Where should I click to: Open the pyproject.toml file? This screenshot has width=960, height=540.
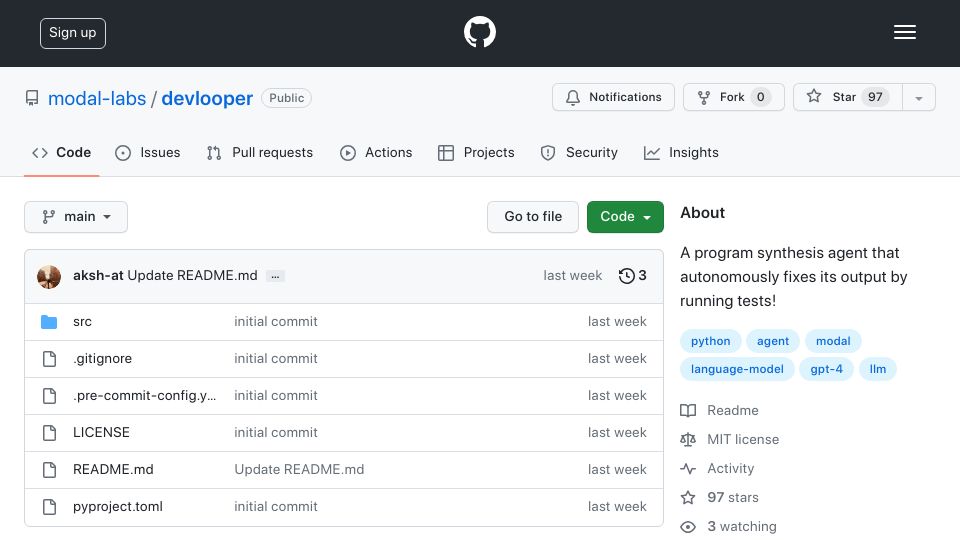118,506
